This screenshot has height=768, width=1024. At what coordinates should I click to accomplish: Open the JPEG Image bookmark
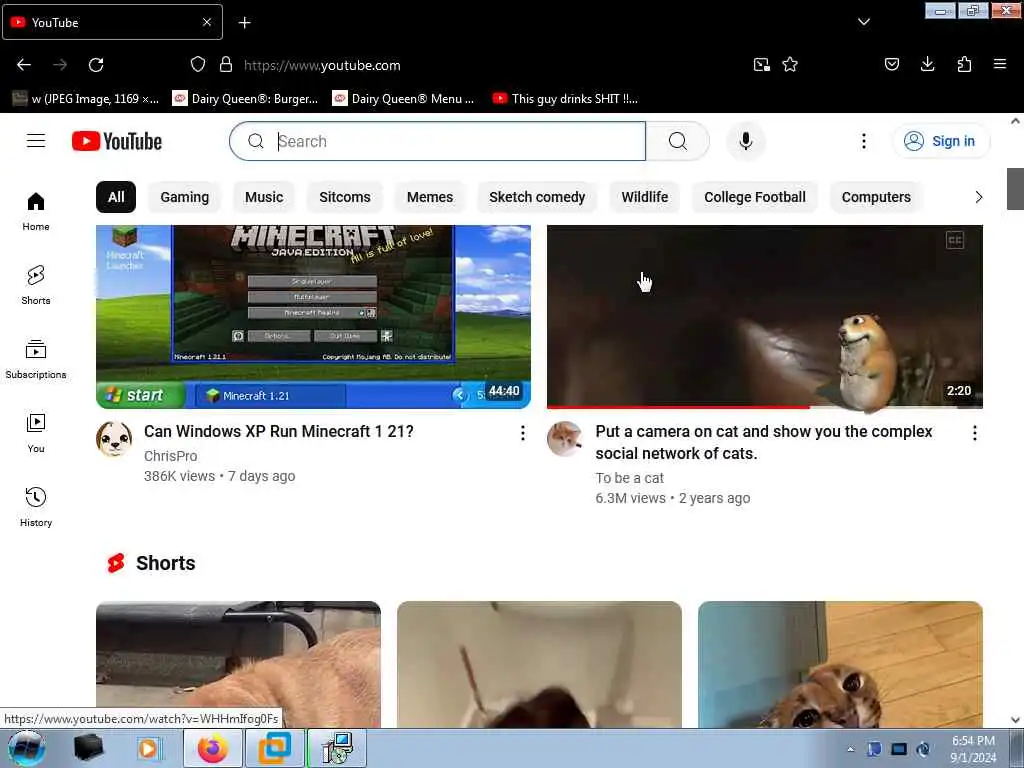tap(86, 99)
